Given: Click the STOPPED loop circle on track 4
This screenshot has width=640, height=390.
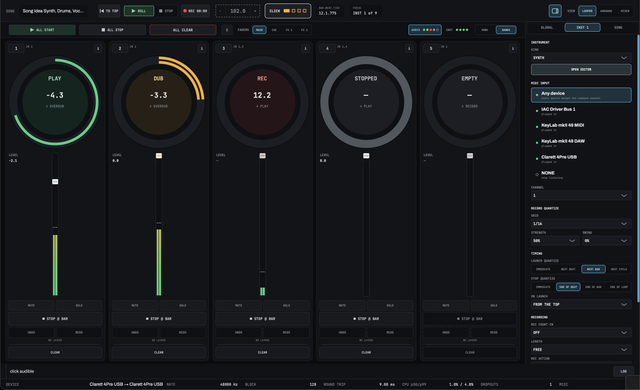Looking at the screenshot, I should [x=366, y=102].
